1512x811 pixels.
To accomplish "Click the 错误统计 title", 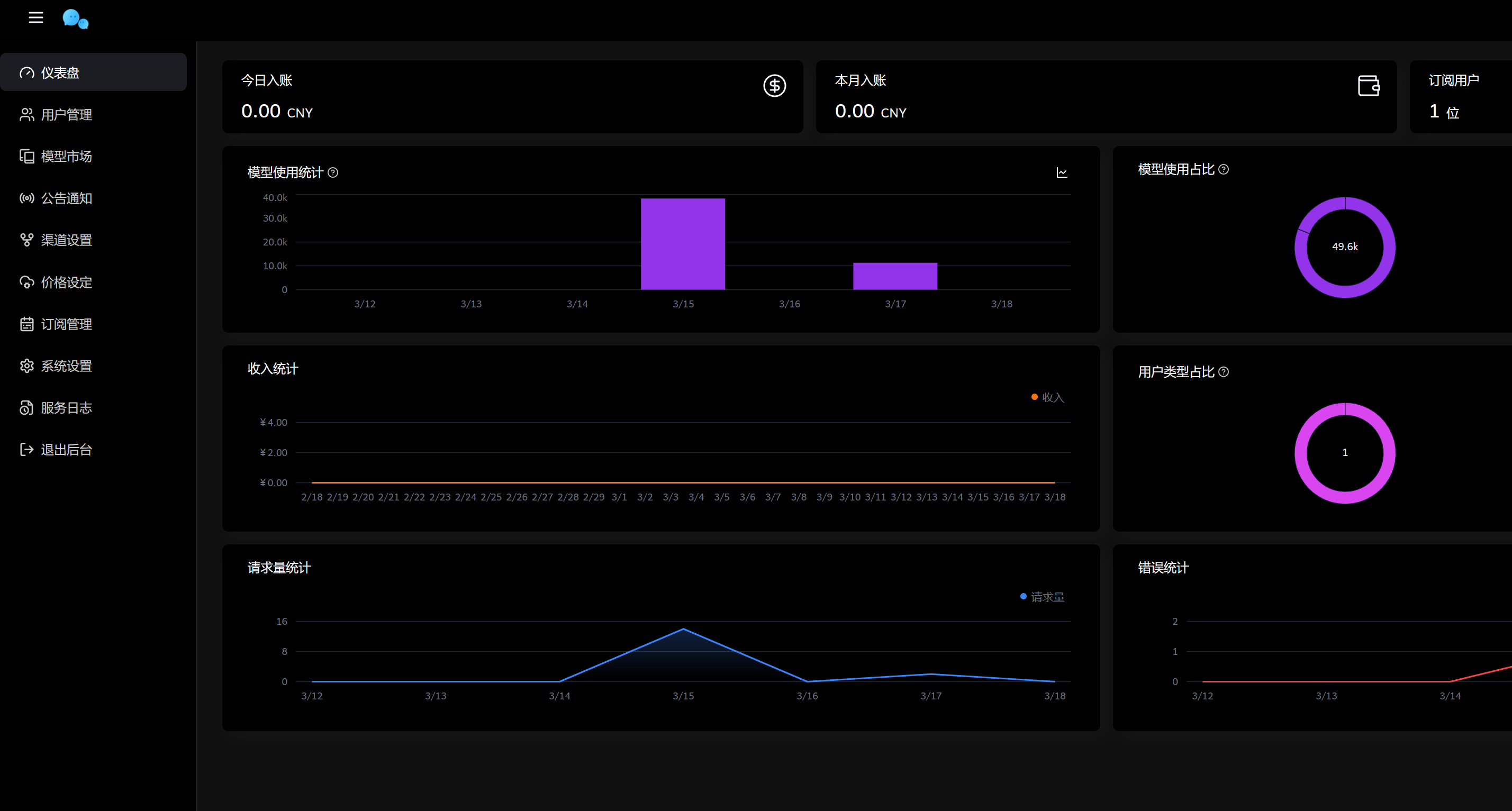I will pyautogui.click(x=1163, y=568).
